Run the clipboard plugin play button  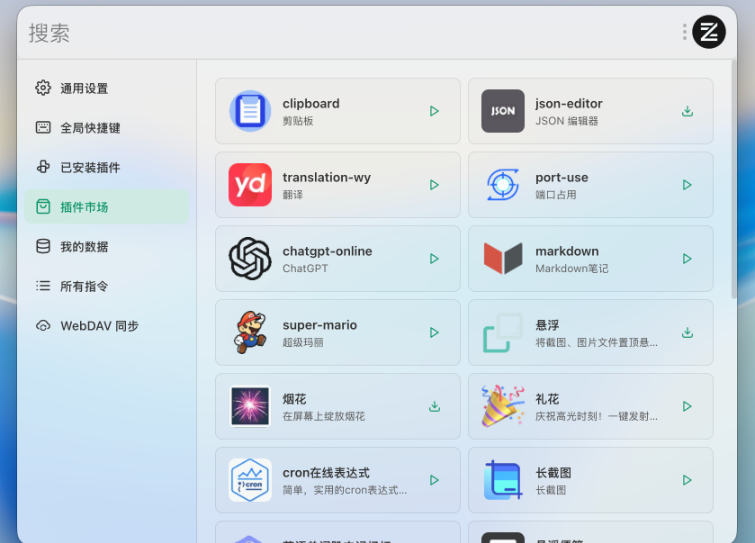point(434,111)
